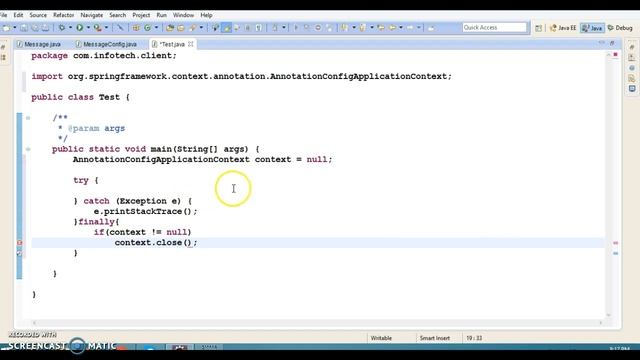
Task: Open the Project menu
Action: click(x=141, y=15)
